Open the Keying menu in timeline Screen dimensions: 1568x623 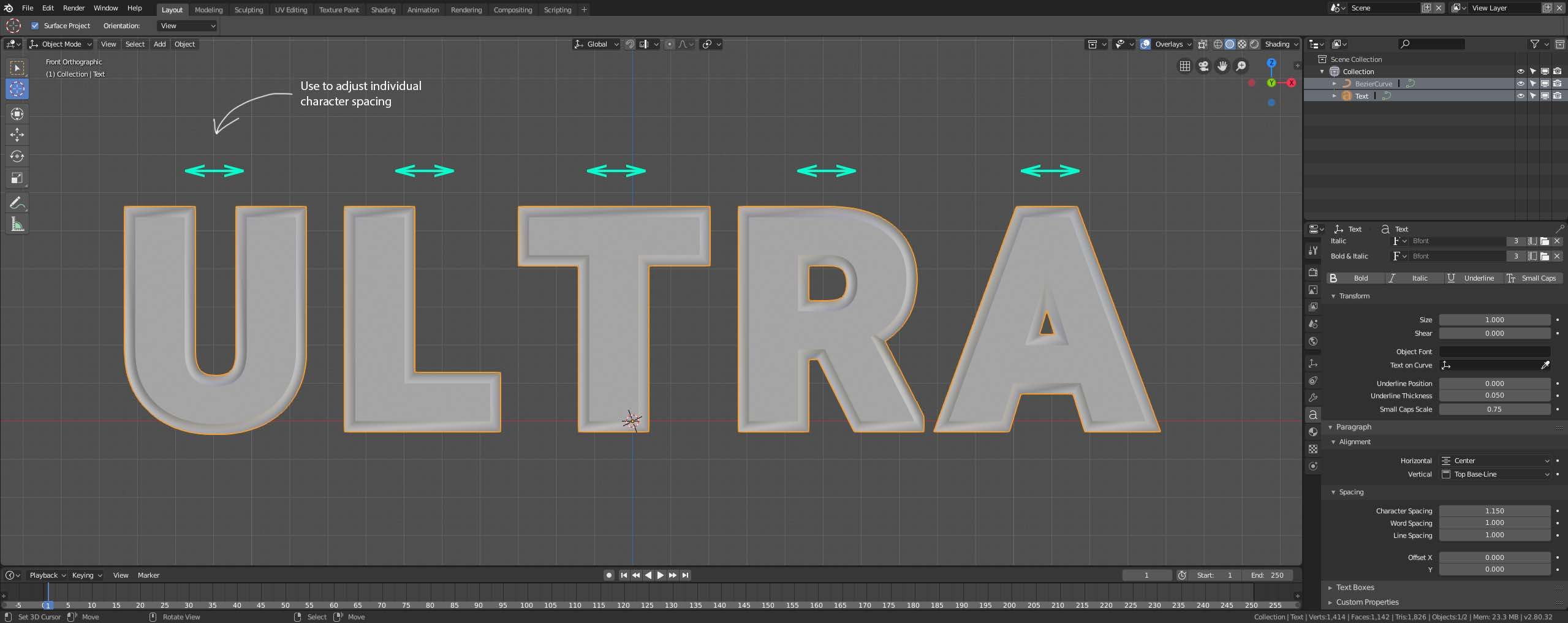click(87, 575)
